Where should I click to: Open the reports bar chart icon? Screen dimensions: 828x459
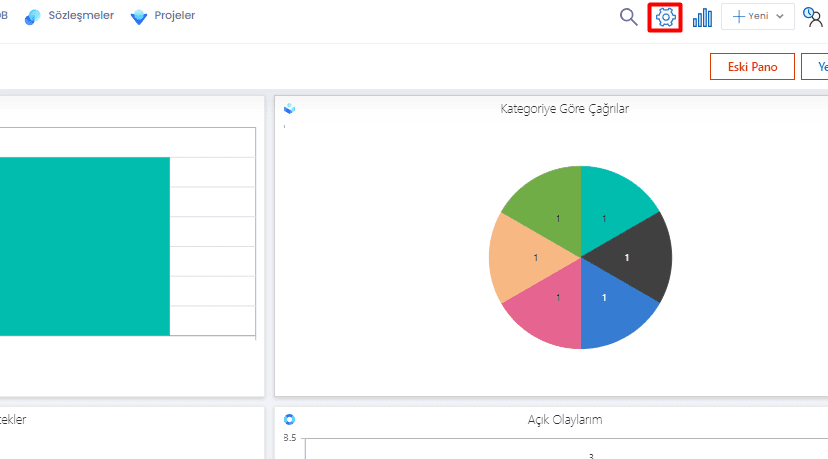point(702,17)
